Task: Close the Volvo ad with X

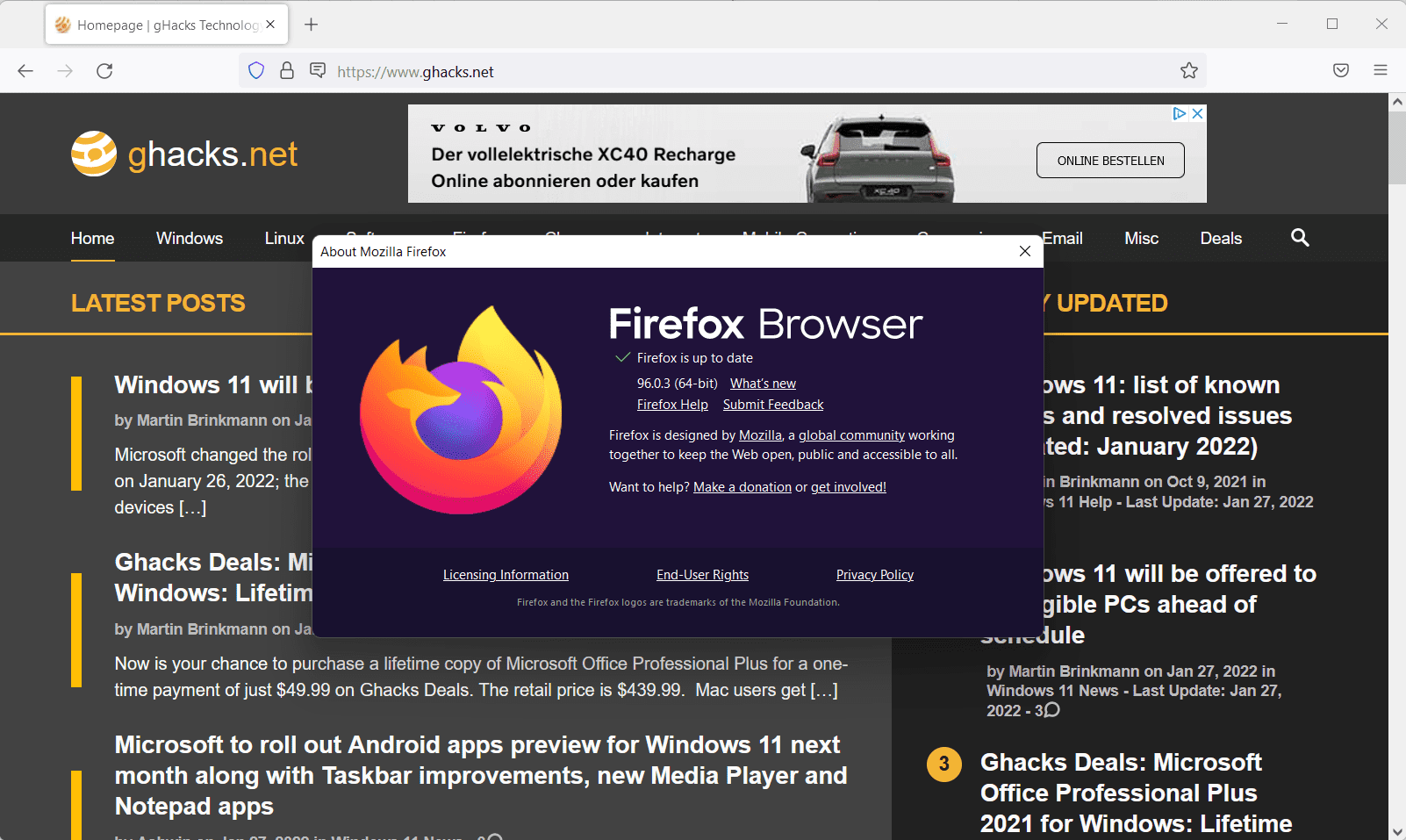Action: (1197, 113)
